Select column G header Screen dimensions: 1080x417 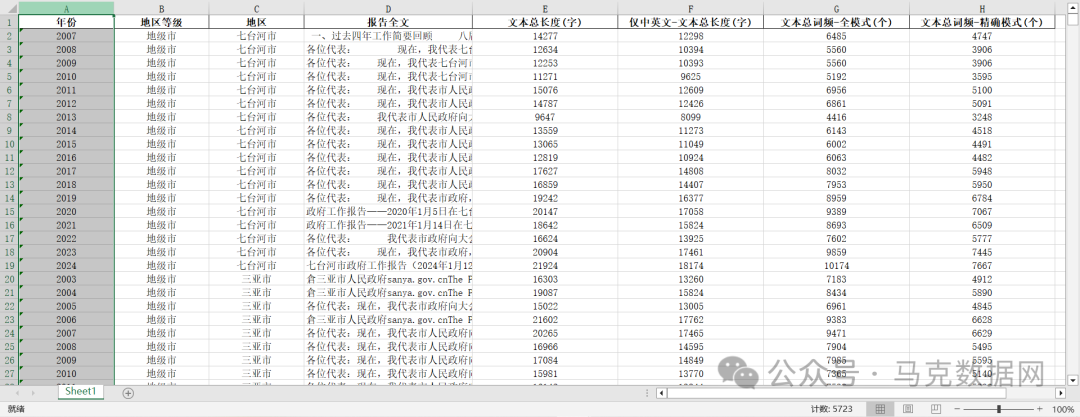click(x=836, y=8)
